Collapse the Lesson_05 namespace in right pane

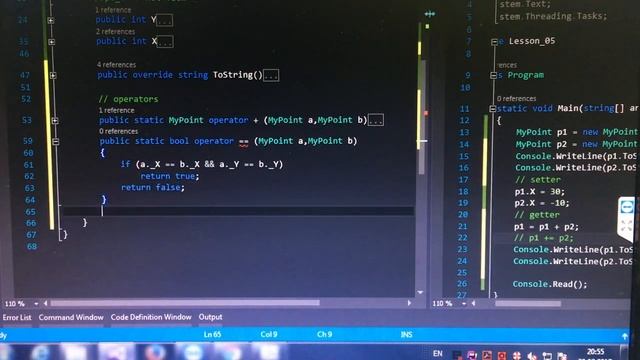(x=494, y=42)
